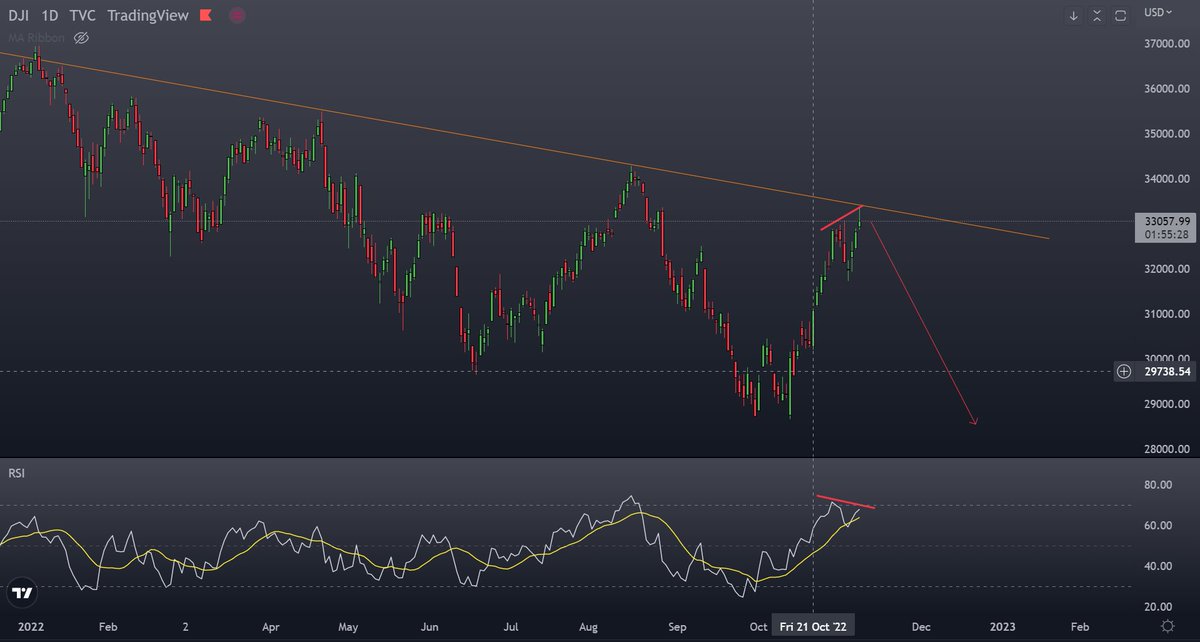The width and height of the screenshot is (1200, 642).
Task: Toggle fullscreen chart mode
Action: [x=1121, y=15]
